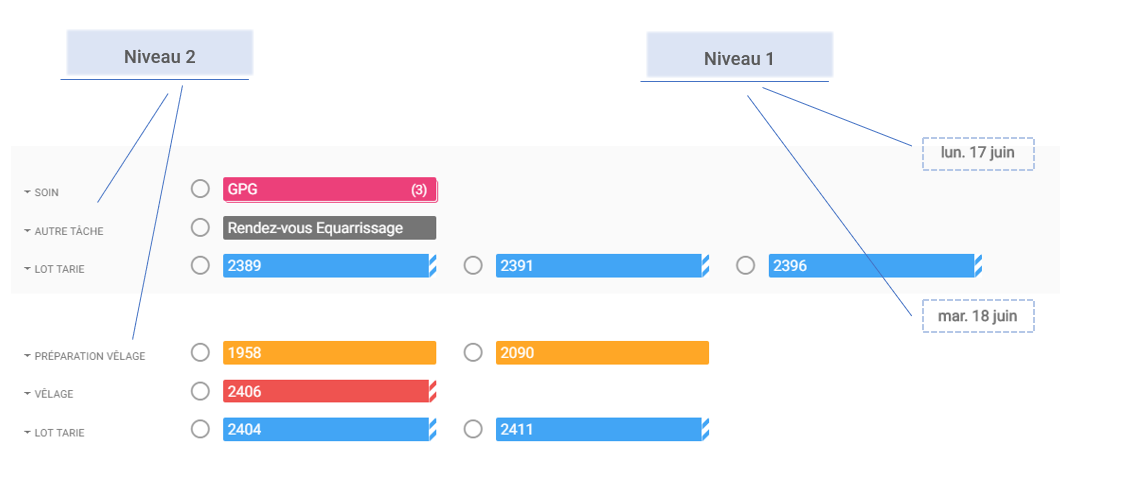Toggle the circle beside lot 2389
The width and height of the screenshot is (1136, 487).
(x=201, y=265)
